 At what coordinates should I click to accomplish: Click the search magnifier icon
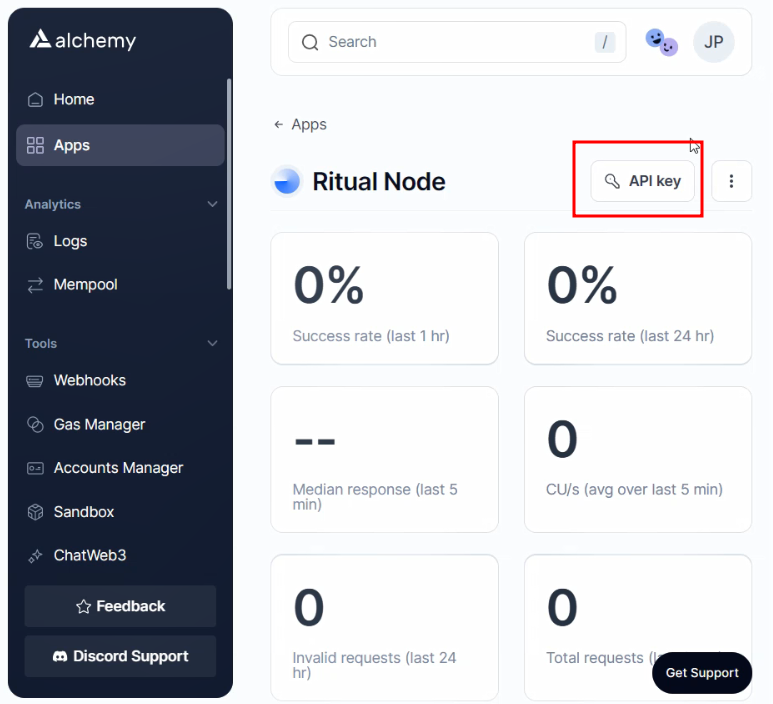(310, 42)
